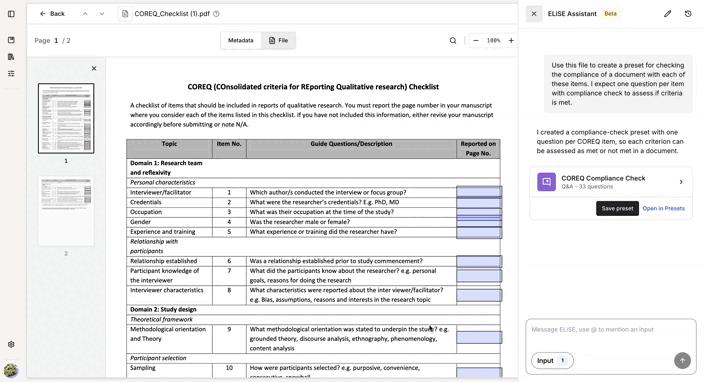Switch to the File tab
Image resolution: width=704 pixels, height=382 pixels.
coord(278,40)
